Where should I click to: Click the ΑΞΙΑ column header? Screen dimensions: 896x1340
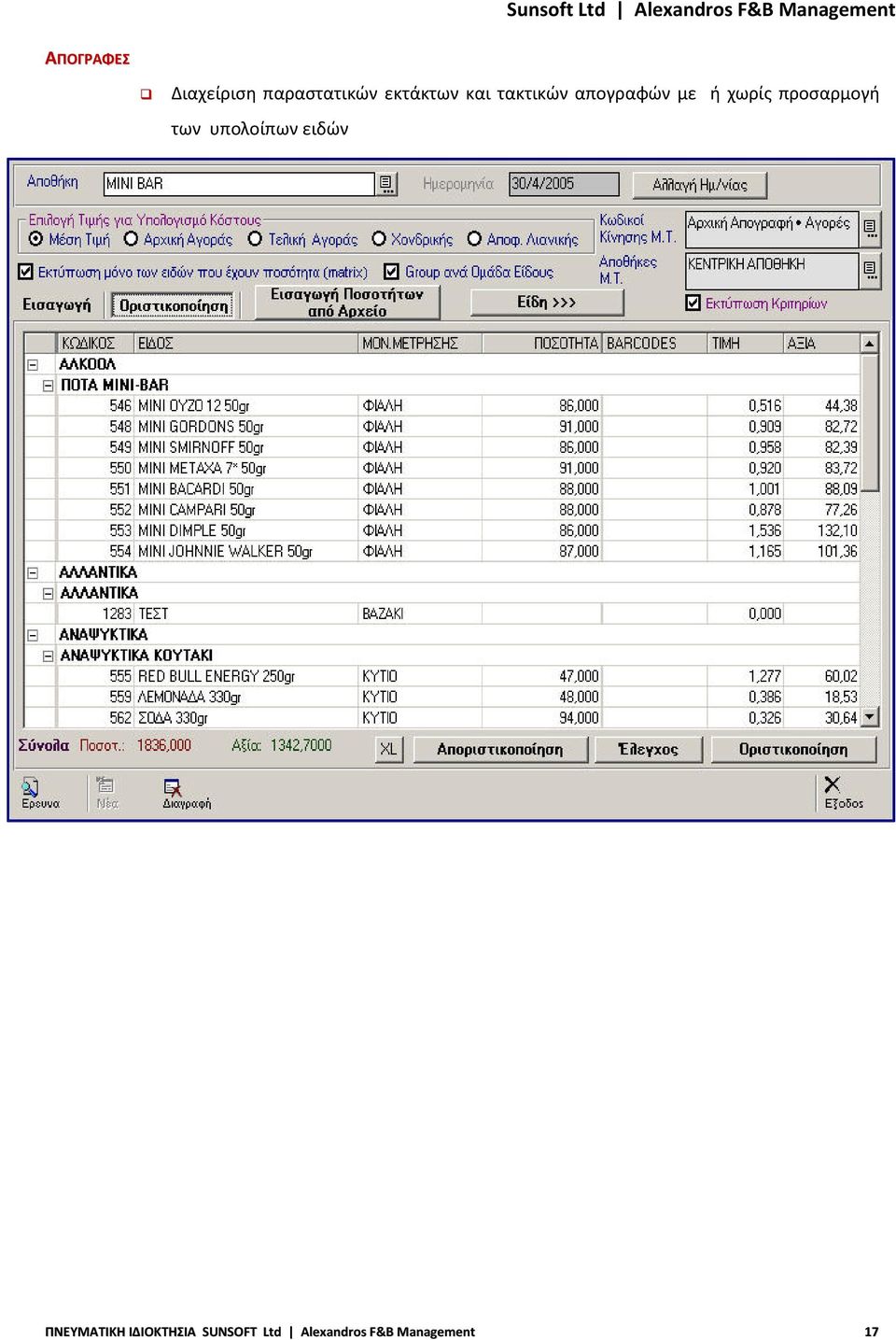coord(821,344)
